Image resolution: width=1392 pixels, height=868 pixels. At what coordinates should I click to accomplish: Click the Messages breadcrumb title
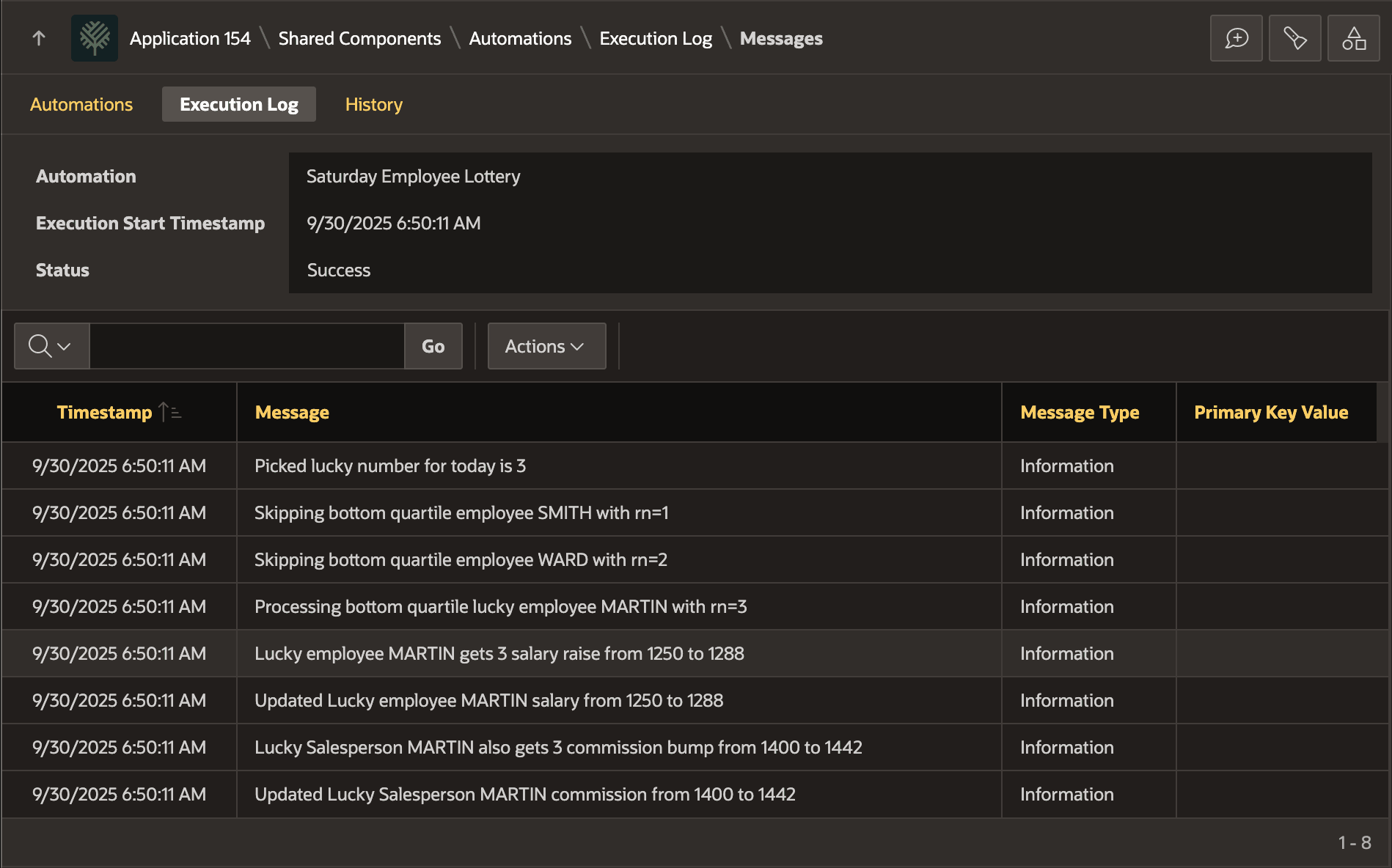pos(781,38)
